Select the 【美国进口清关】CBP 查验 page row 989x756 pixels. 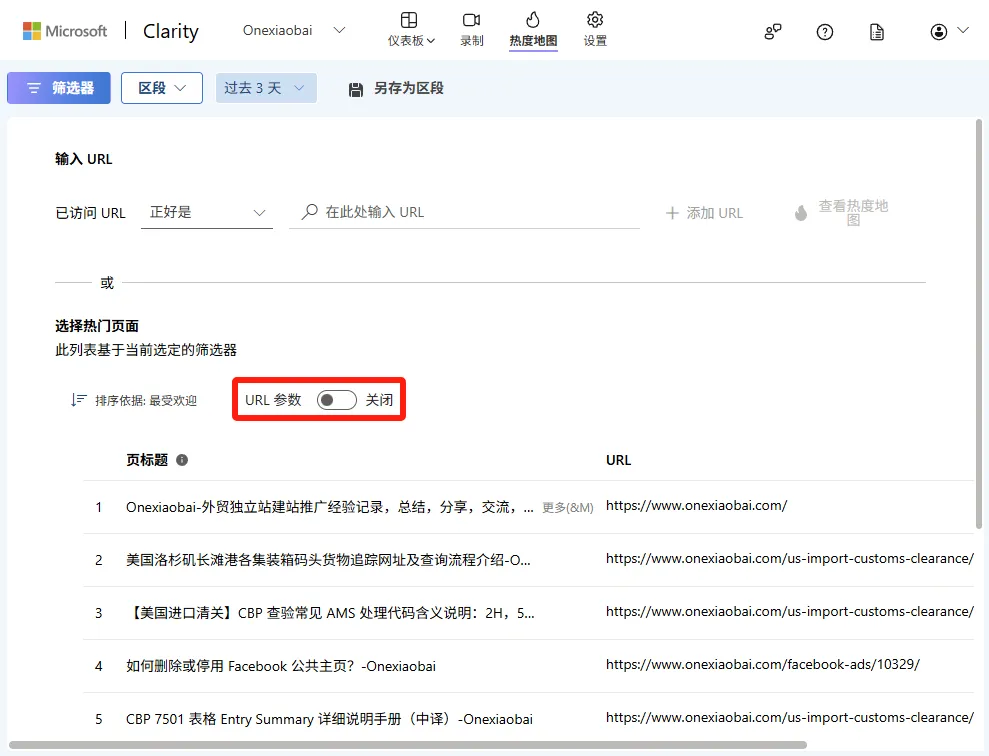(330, 613)
